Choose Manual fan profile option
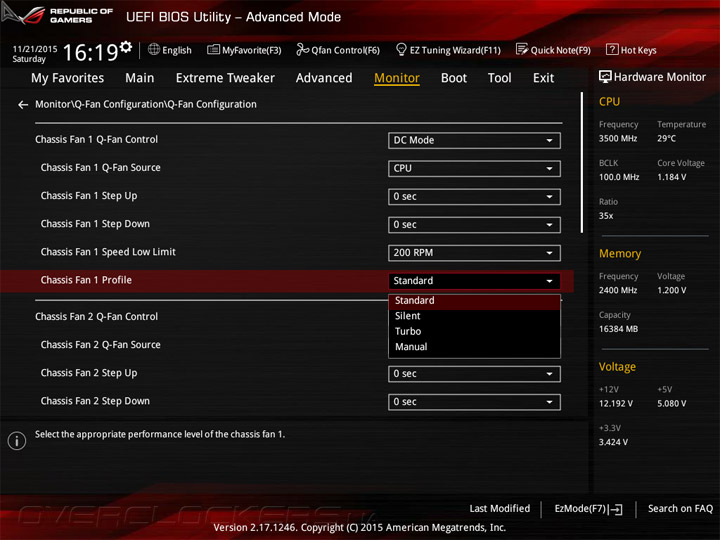 point(474,347)
